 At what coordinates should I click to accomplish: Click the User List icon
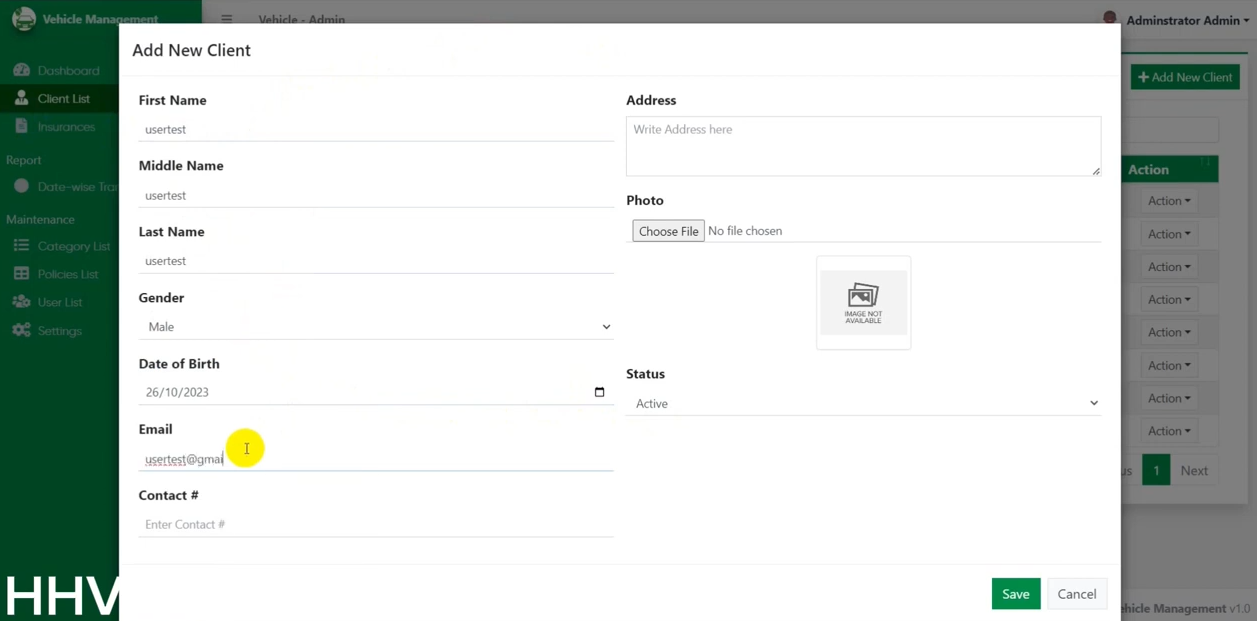click(x=21, y=302)
